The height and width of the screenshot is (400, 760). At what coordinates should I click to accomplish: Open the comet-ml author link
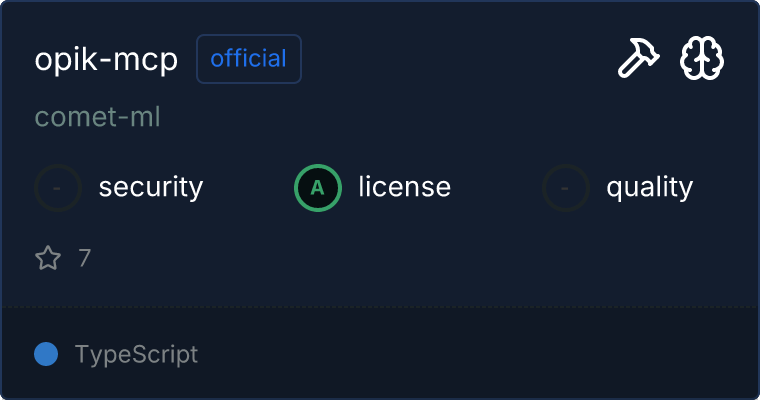(98, 117)
